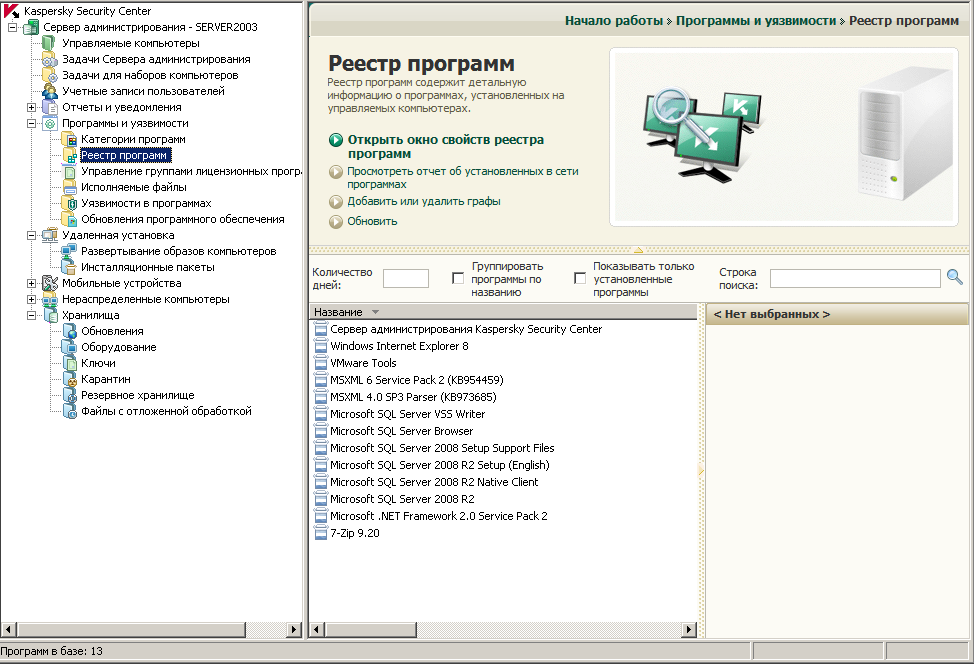Click the Отчеты и уведомления icon
The width and height of the screenshot is (974, 664).
point(49,107)
